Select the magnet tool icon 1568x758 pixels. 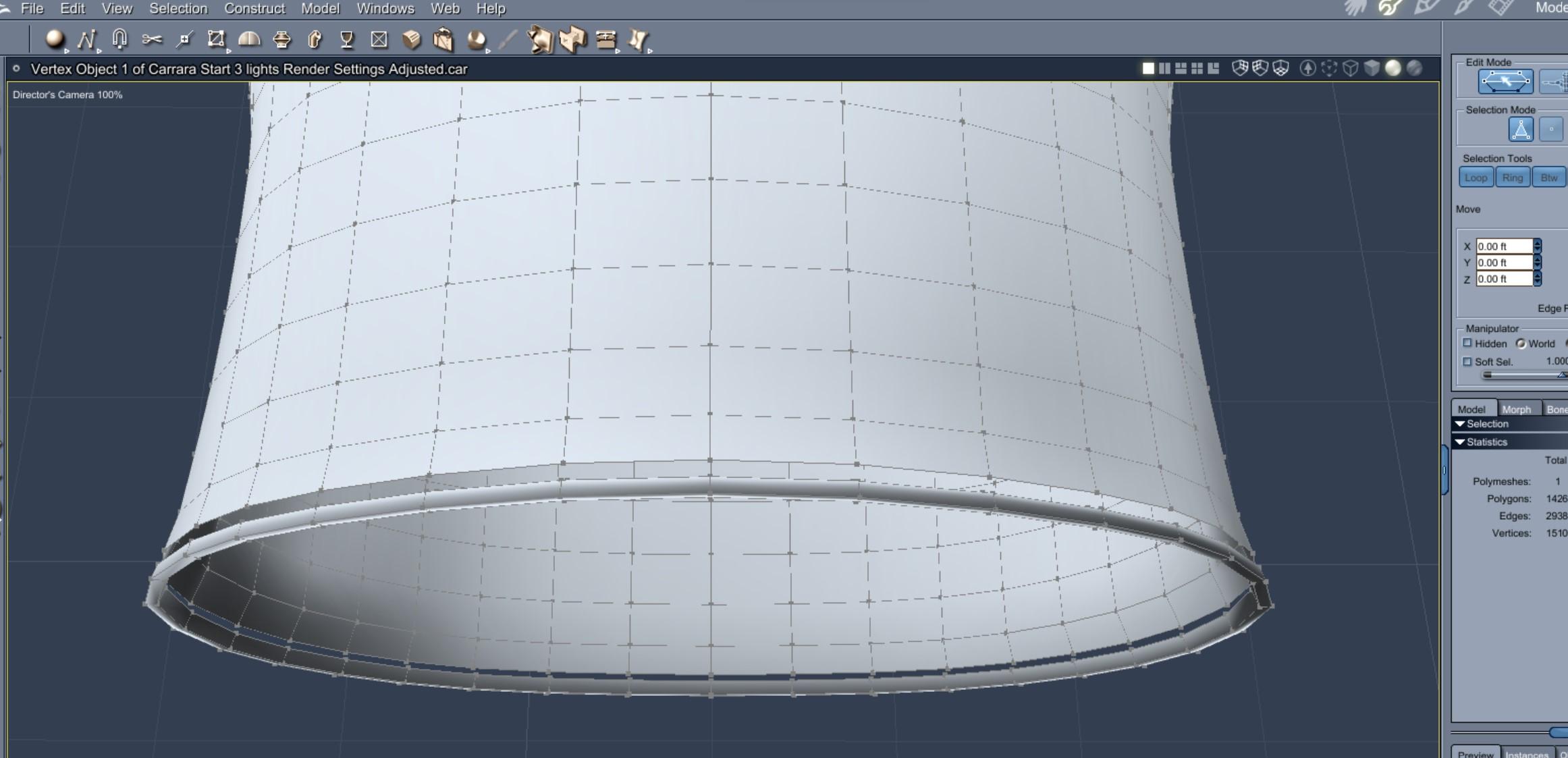click(x=119, y=38)
